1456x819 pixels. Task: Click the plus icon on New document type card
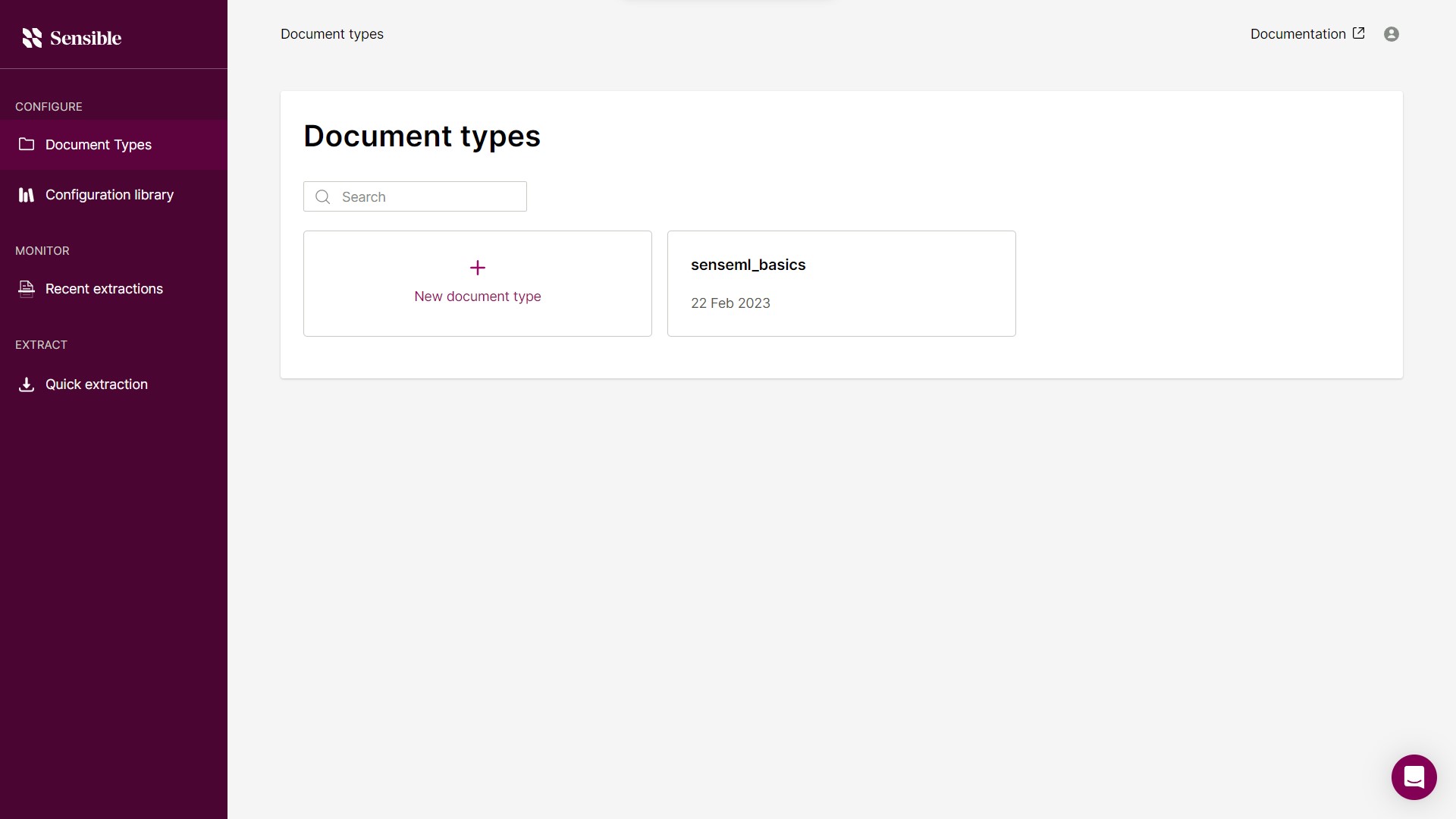tap(477, 267)
